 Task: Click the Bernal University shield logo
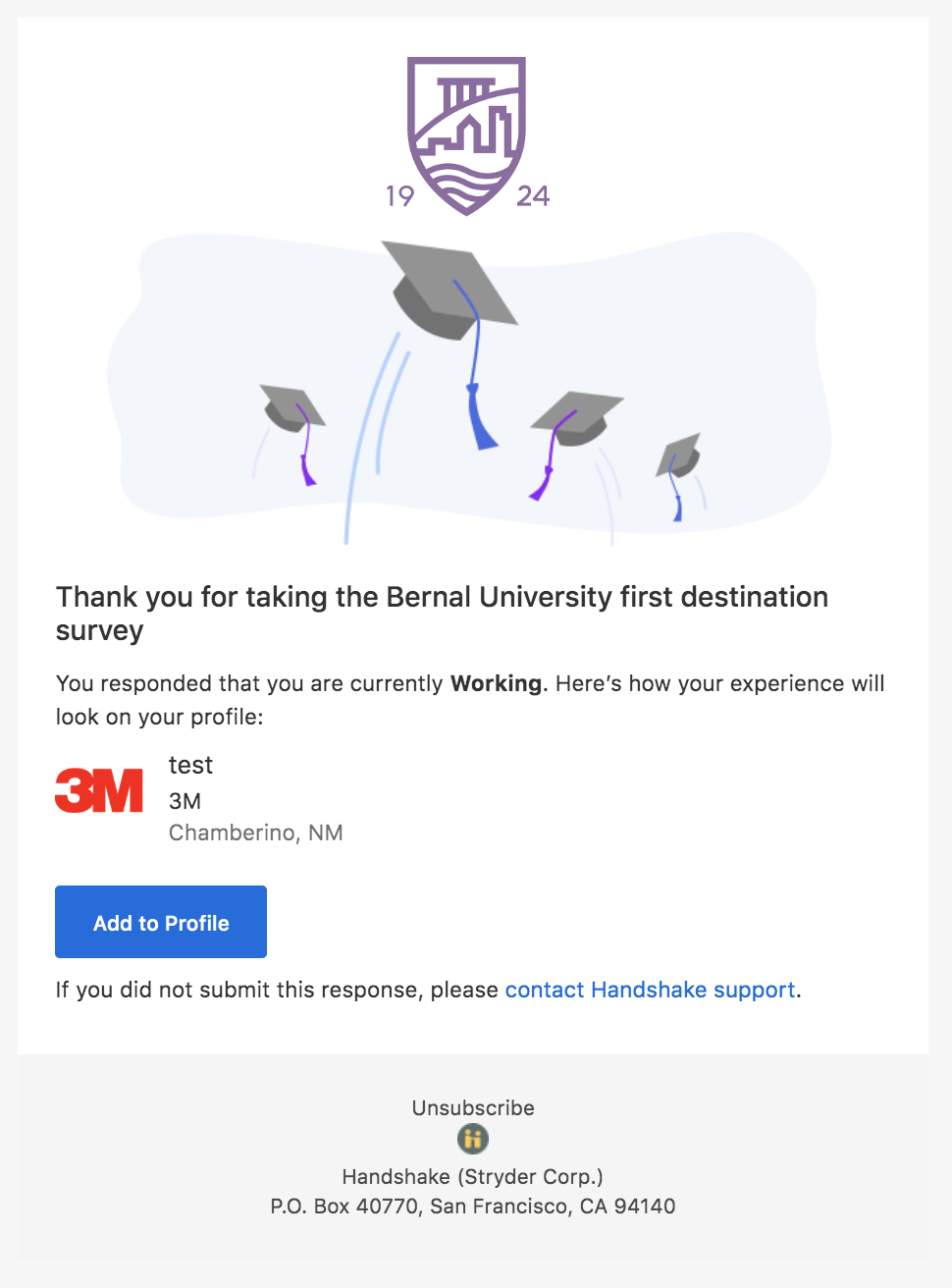coord(467,135)
